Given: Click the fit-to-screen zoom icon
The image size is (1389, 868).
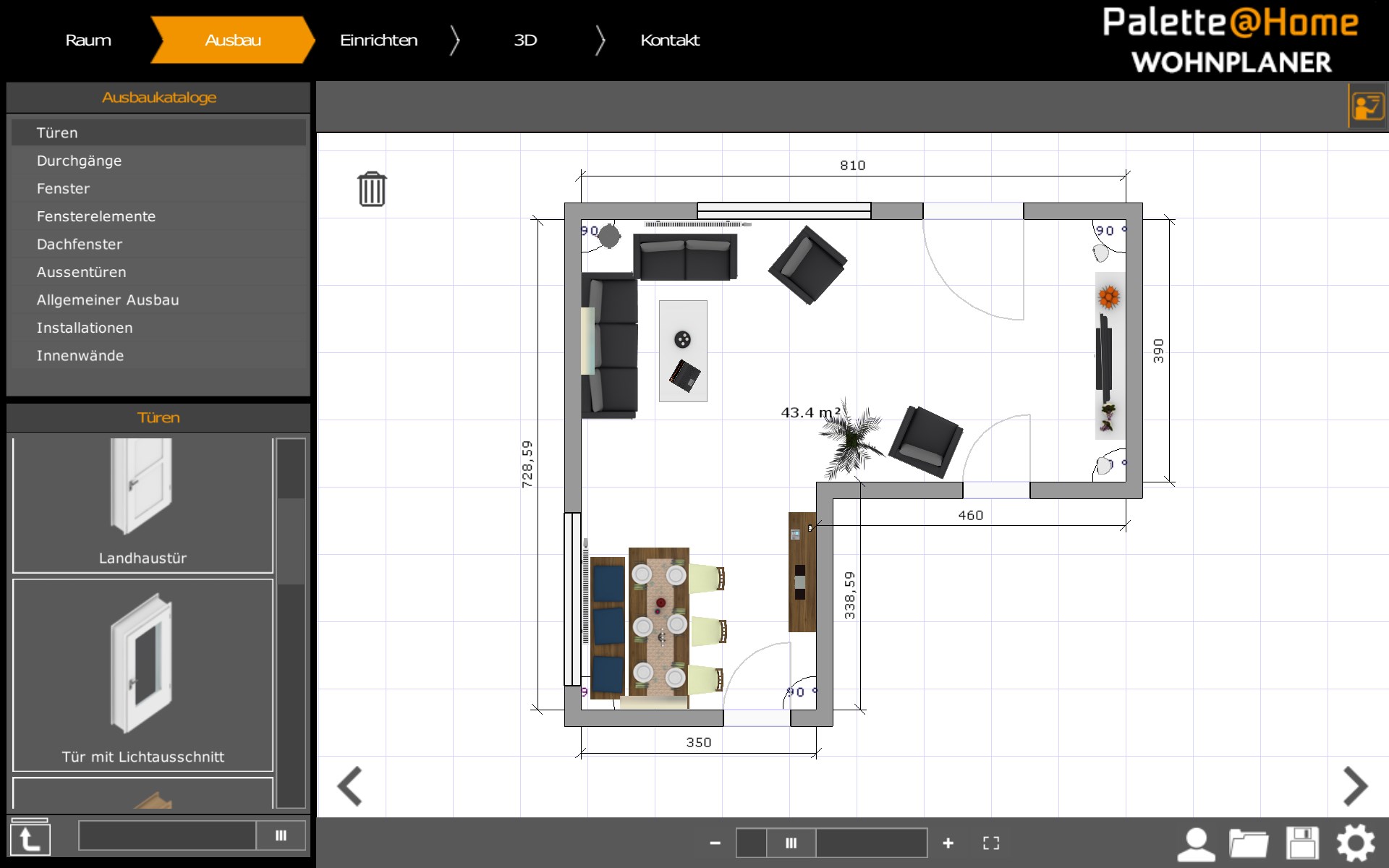Looking at the screenshot, I should pos(991,843).
